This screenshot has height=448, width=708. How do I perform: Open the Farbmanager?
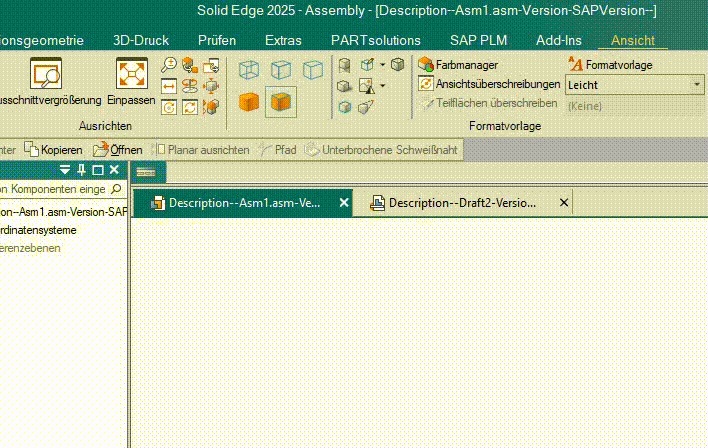(458, 65)
